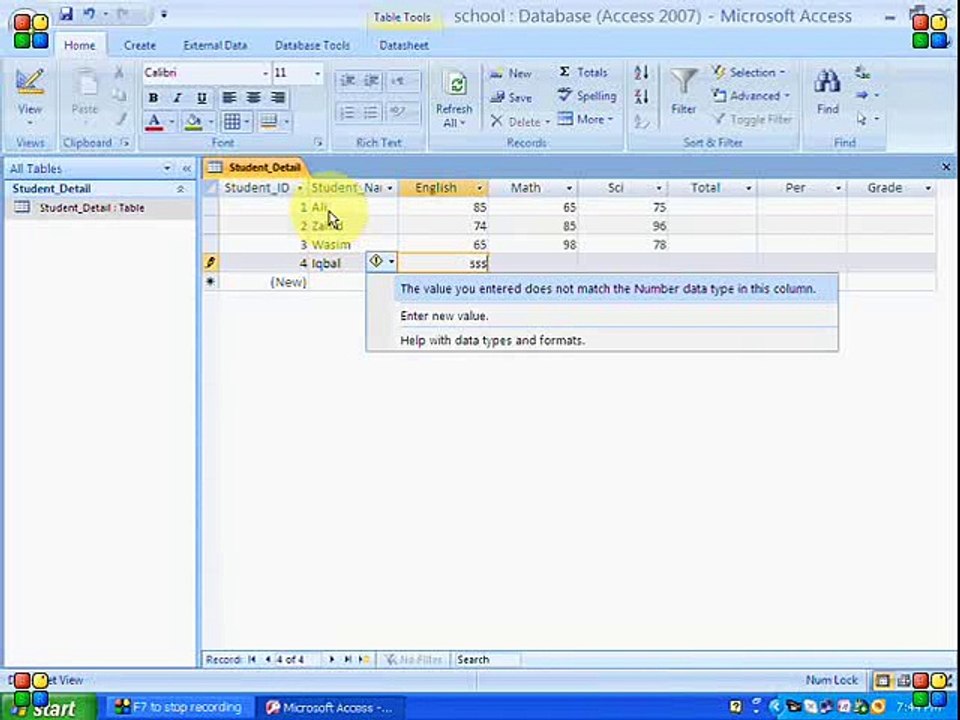Click the Refresh All button
960x720 pixels.
click(454, 100)
